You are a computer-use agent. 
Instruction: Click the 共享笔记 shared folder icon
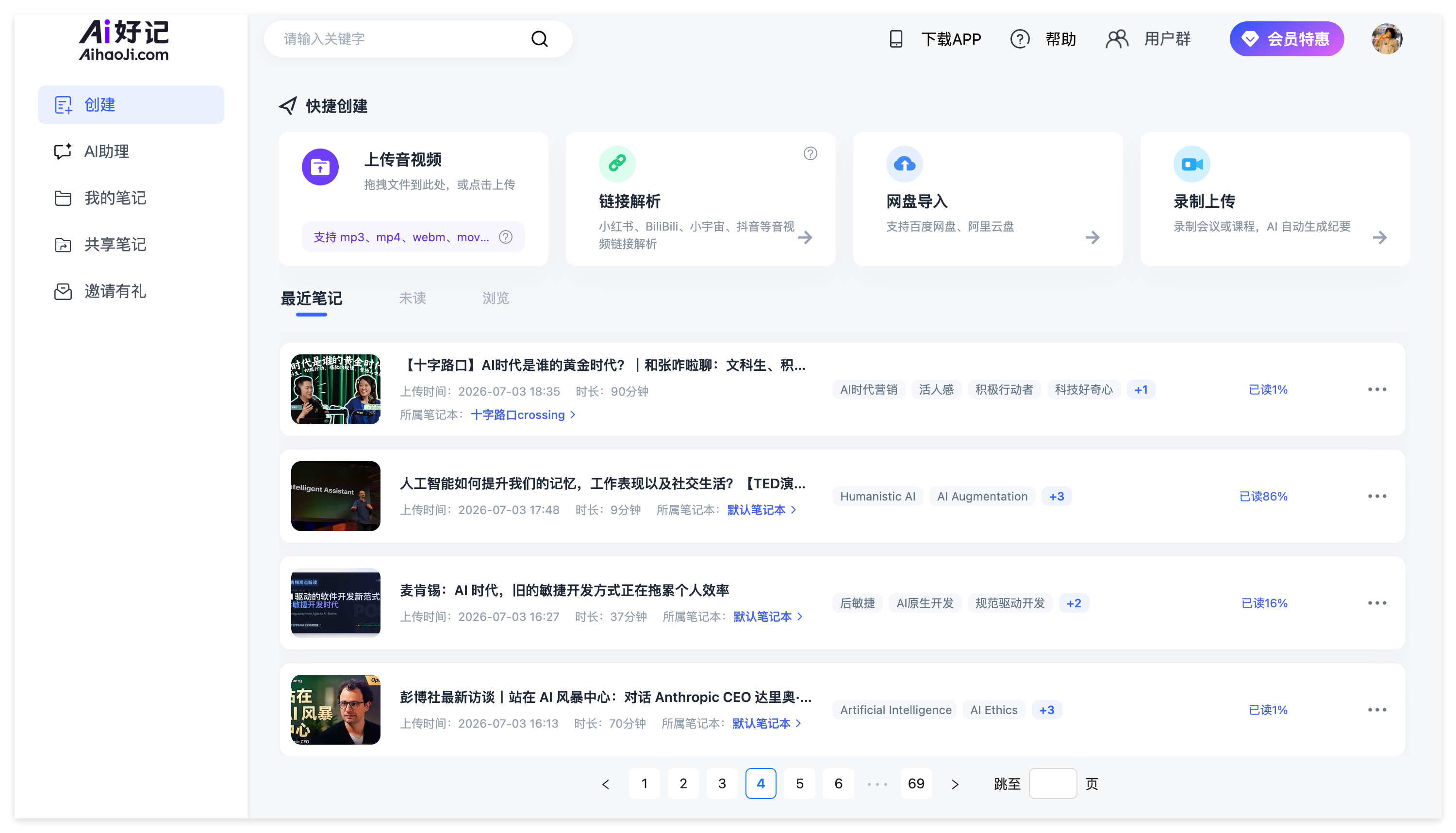pyautogui.click(x=63, y=245)
